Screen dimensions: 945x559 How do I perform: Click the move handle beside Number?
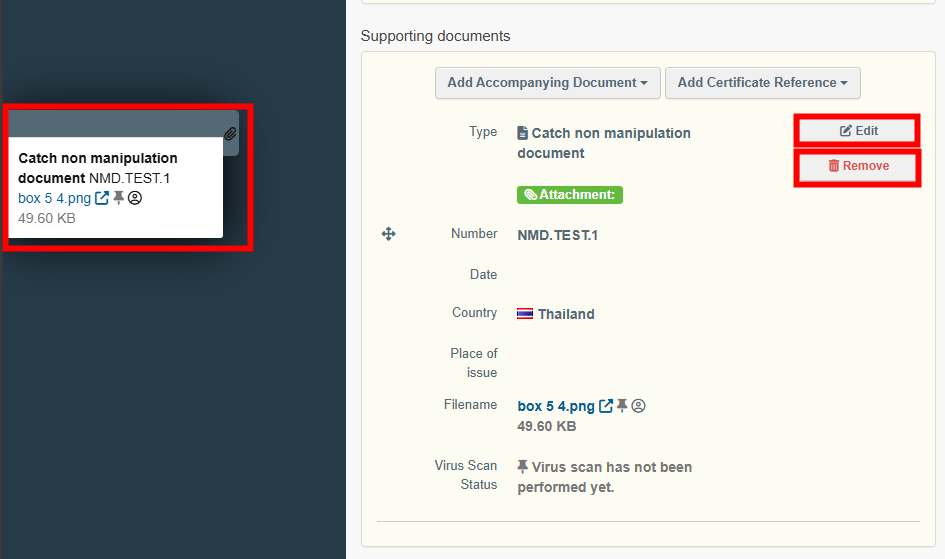click(389, 234)
